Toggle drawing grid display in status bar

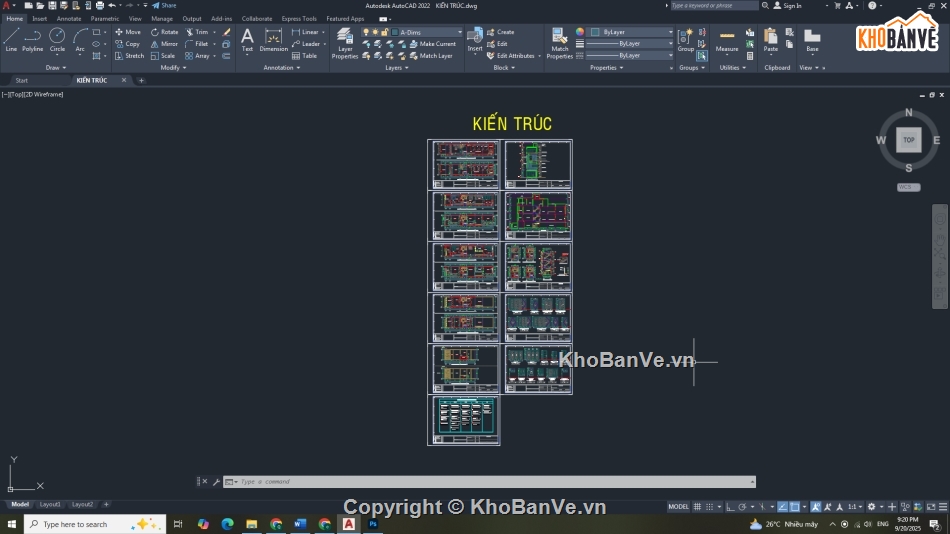(697, 507)
